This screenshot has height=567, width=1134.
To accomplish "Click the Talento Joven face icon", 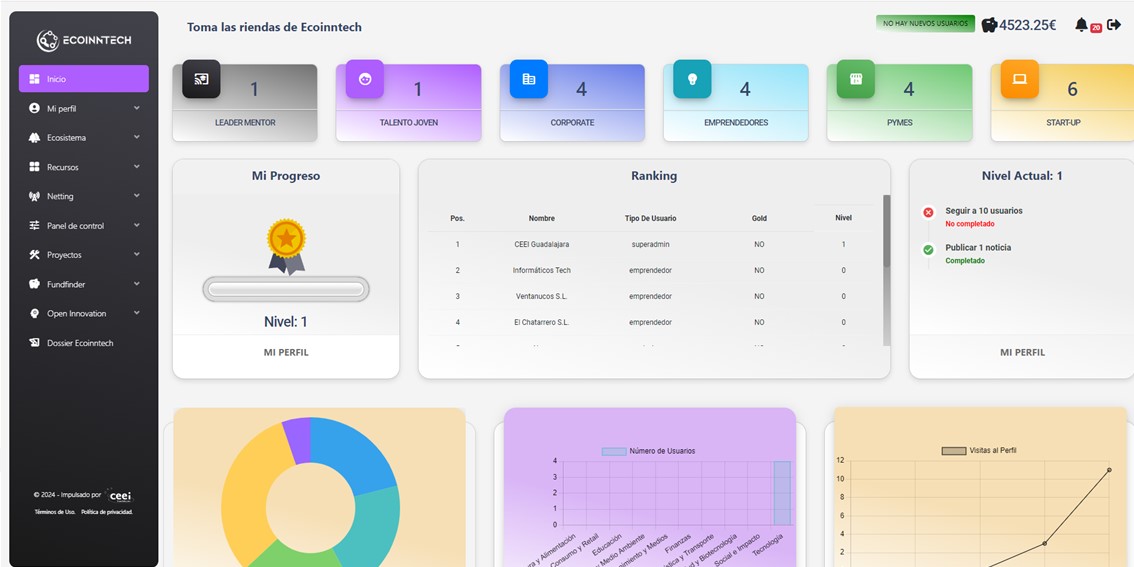I will click(364, 79).
